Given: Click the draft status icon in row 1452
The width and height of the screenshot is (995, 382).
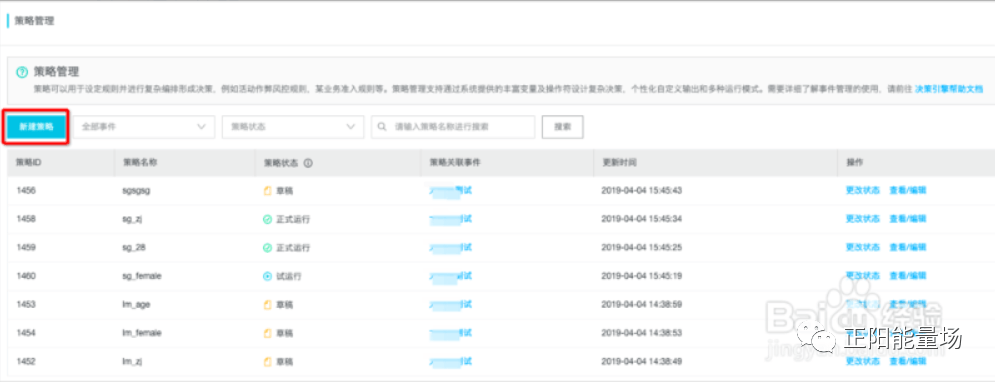Looking at the screenshot, I should click(x=267, y=362).
